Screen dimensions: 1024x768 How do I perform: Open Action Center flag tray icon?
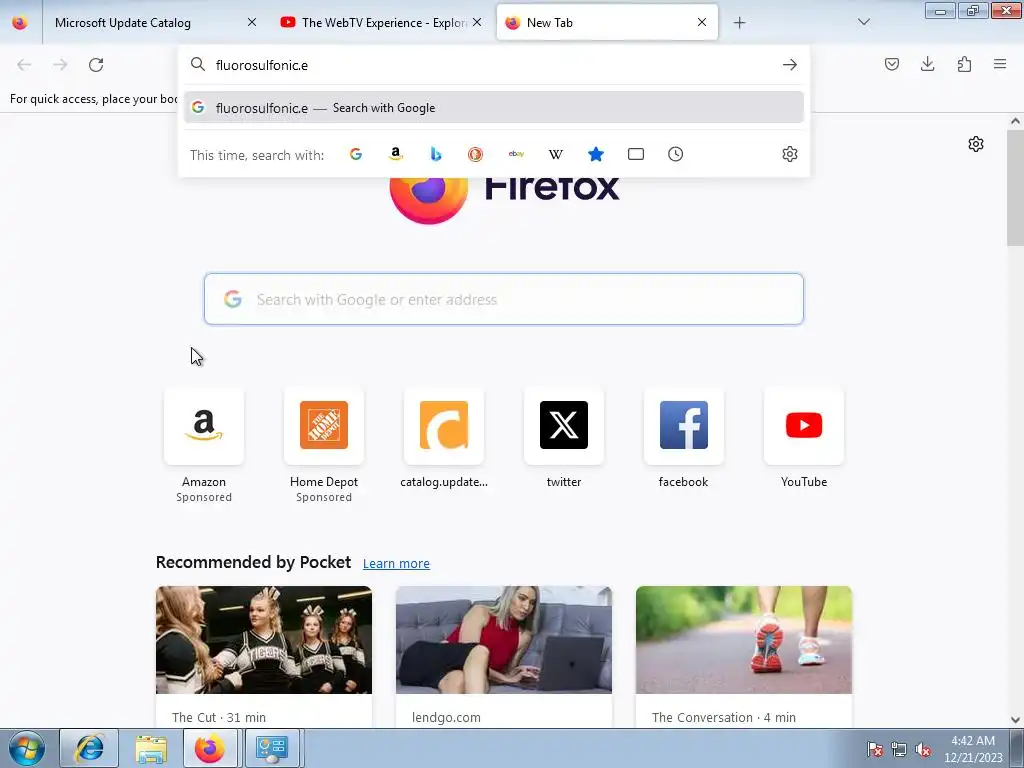[874, 750]
